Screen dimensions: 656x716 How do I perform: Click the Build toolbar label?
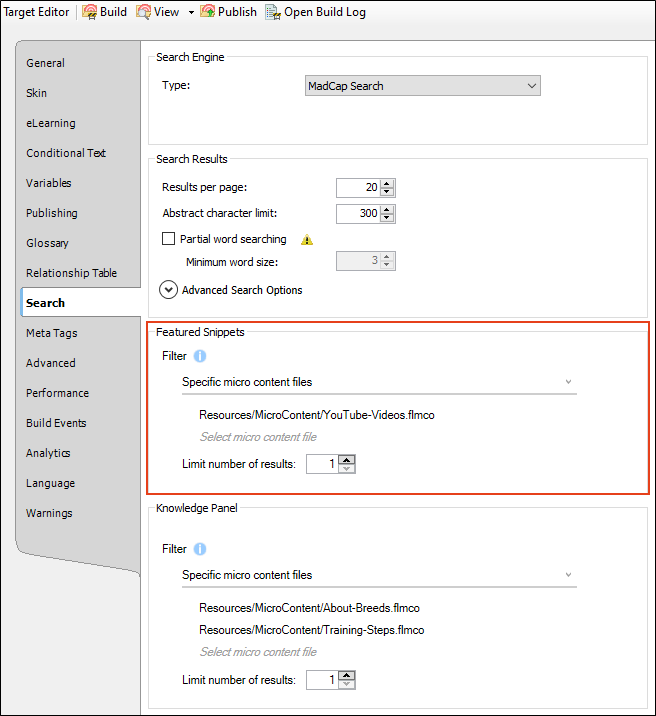tap(113, 12)
